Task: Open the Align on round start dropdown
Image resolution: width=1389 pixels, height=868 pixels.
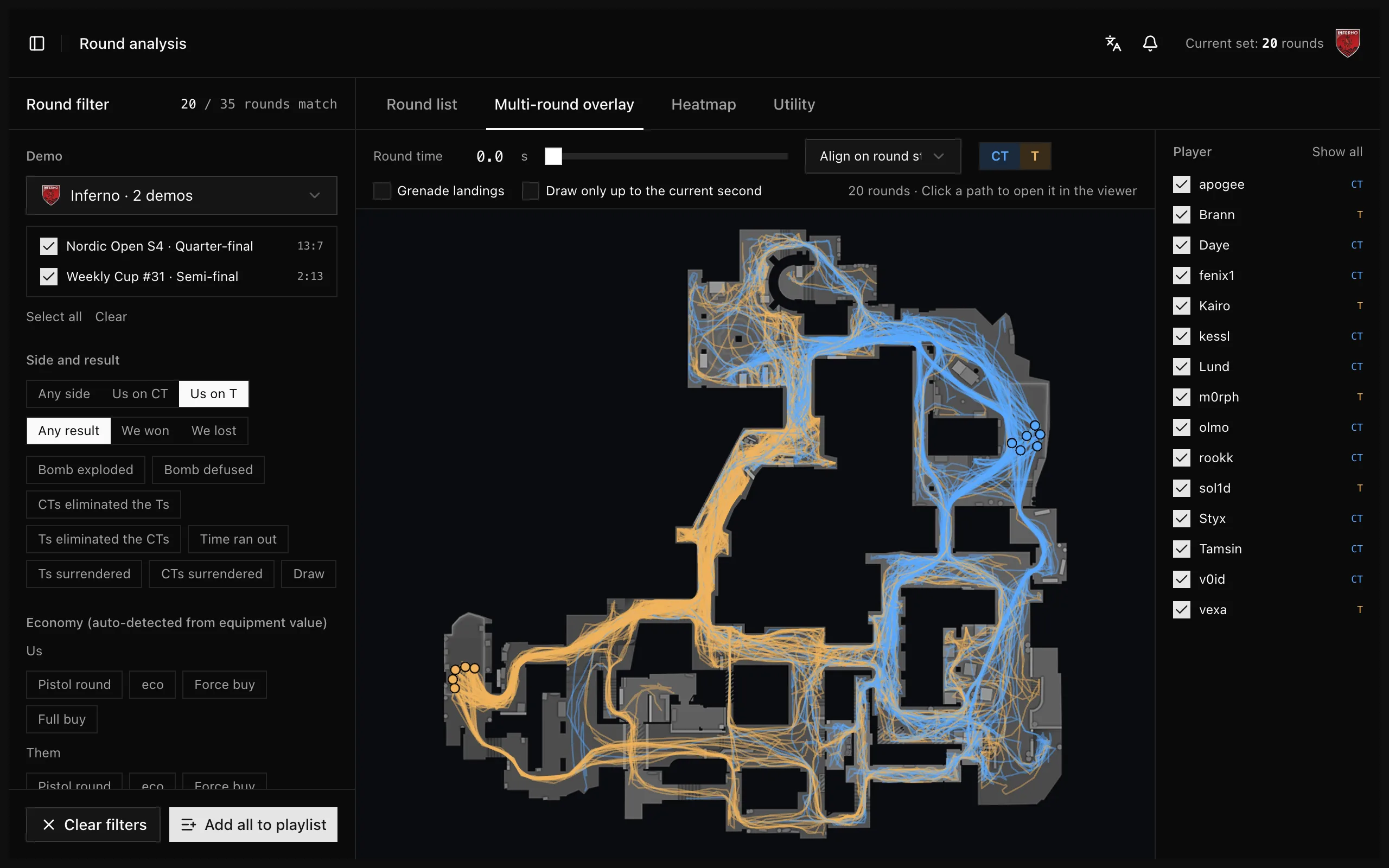Action: 883,156
